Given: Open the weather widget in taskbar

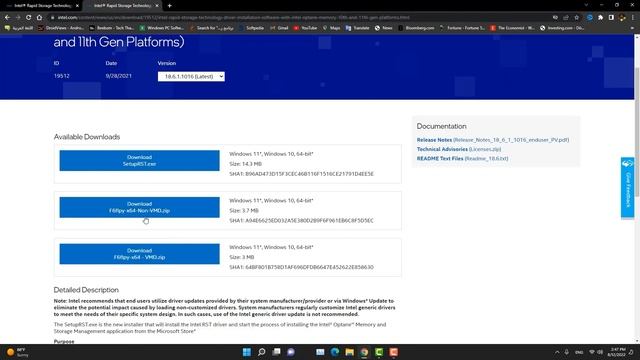Looking at the screenshot, I should click(x=18, y=352).
